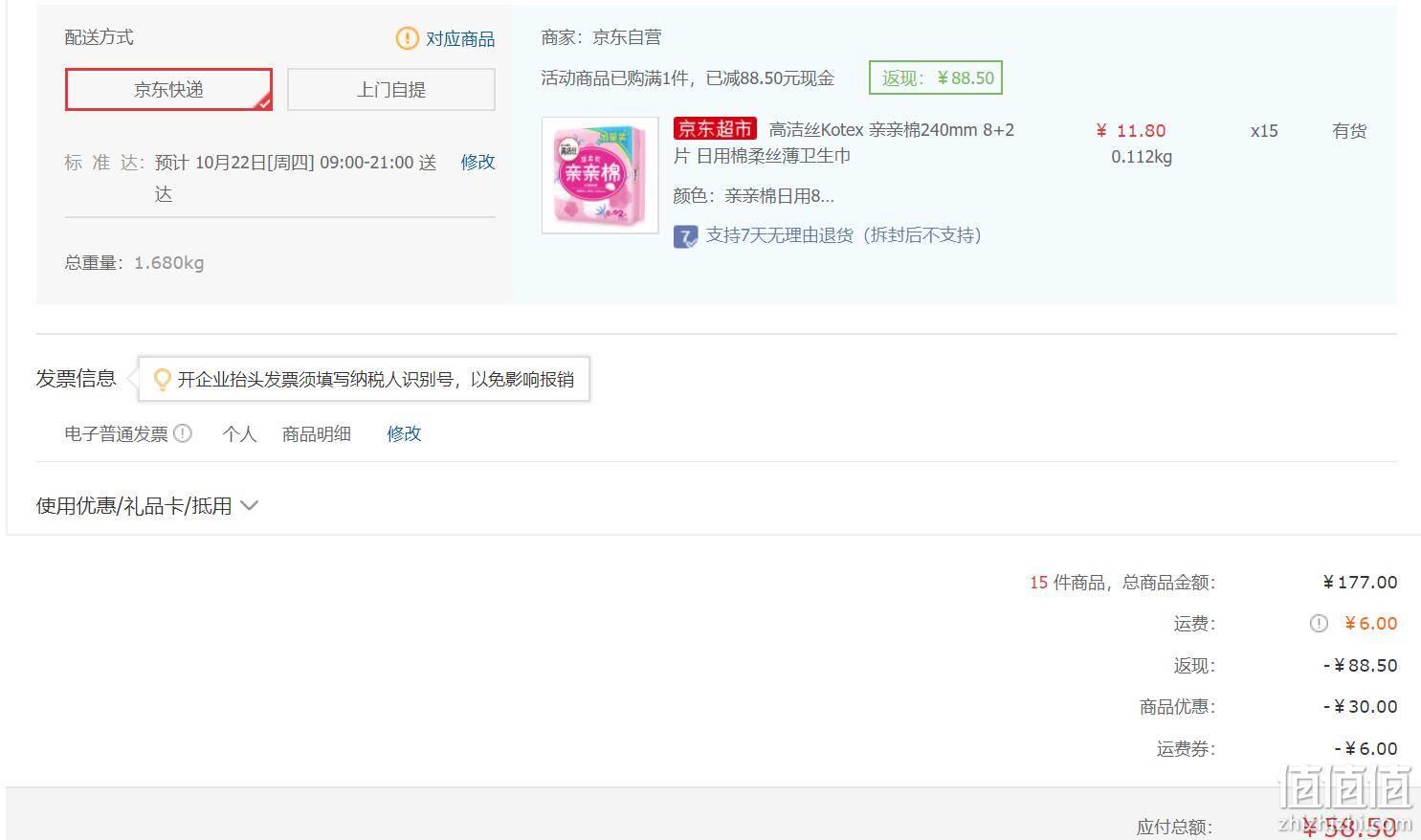Click the 配送方式 heading
The height and width of the screenshot is (840, 1421).
click(99, 37)
